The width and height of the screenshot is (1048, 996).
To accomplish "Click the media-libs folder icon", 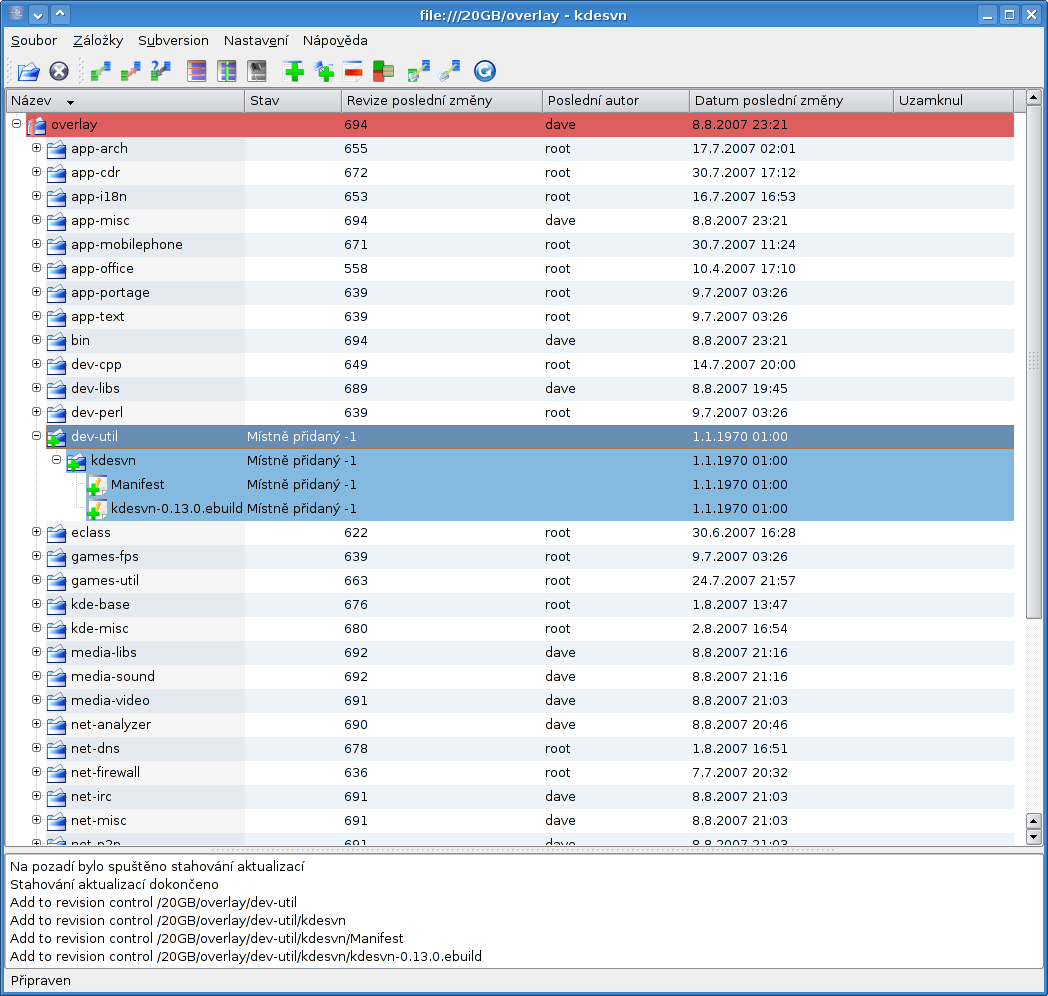I will [56, 653].
